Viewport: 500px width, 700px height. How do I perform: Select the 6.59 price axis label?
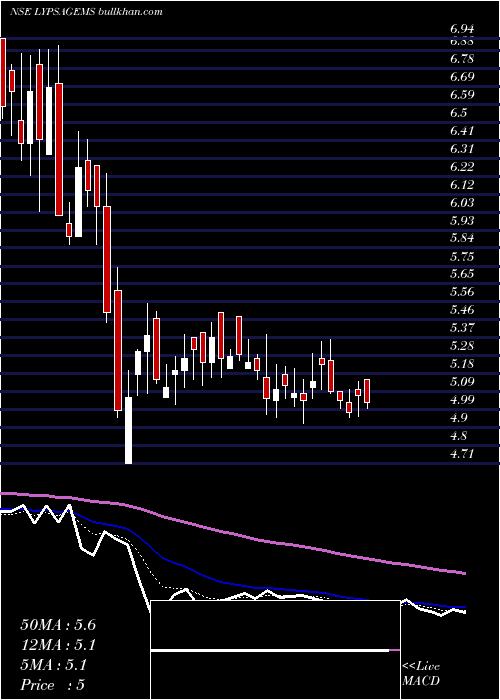click(462, 95)
